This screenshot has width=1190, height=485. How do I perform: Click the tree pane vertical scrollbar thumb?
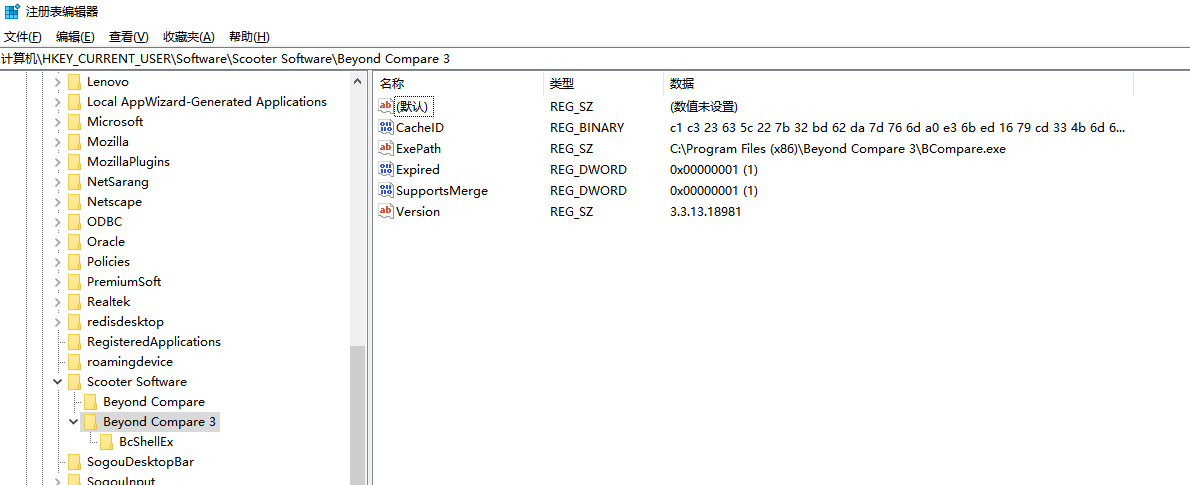[x=357, y=416]
